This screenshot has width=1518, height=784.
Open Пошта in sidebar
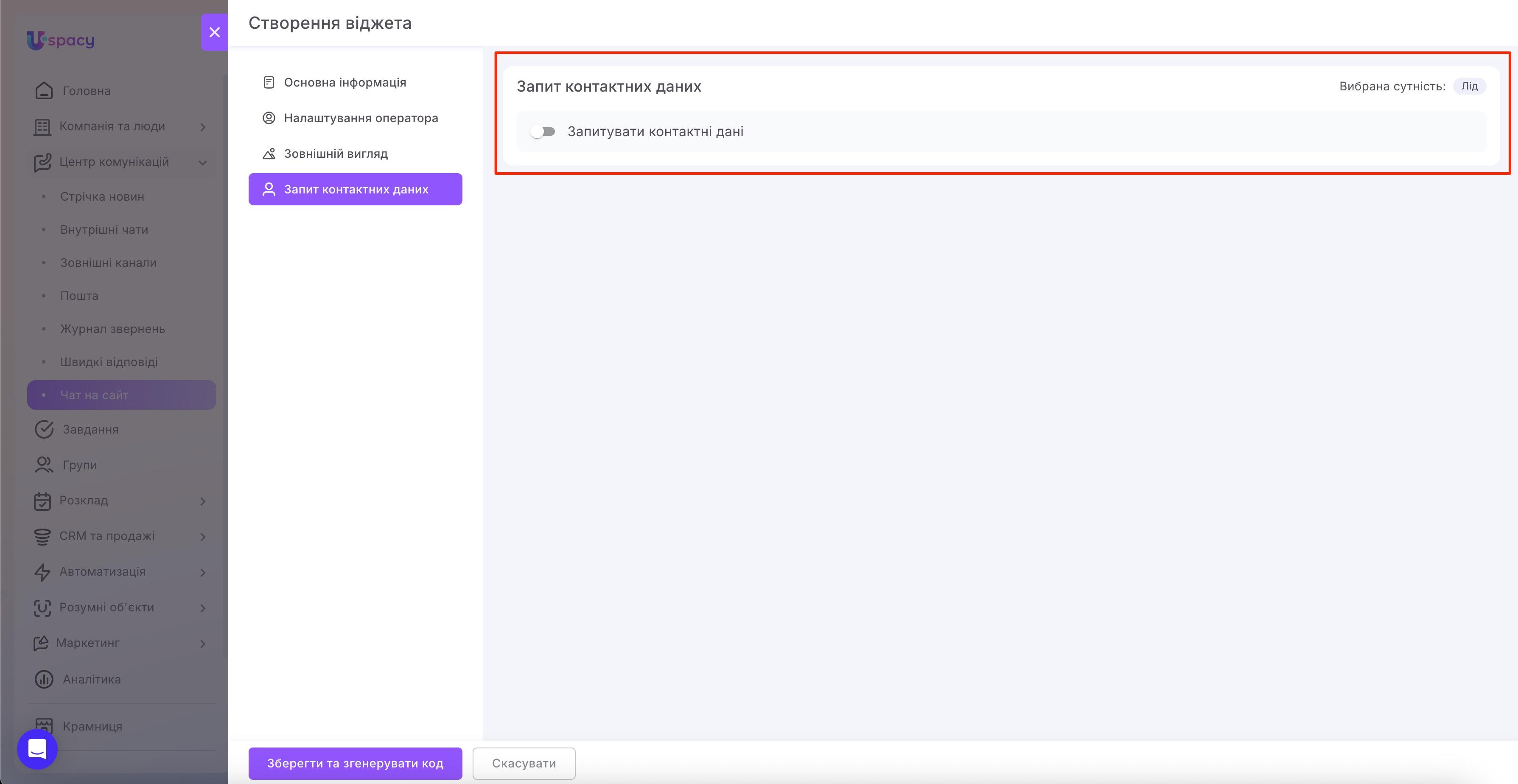pyautogui.click(x=121, y=296)
